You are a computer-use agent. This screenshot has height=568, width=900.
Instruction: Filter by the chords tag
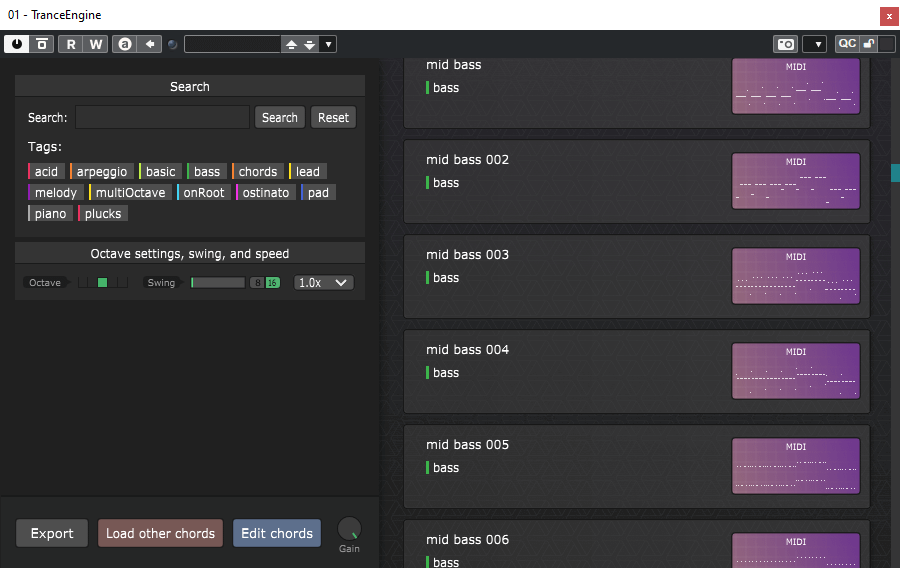[258, 172]
